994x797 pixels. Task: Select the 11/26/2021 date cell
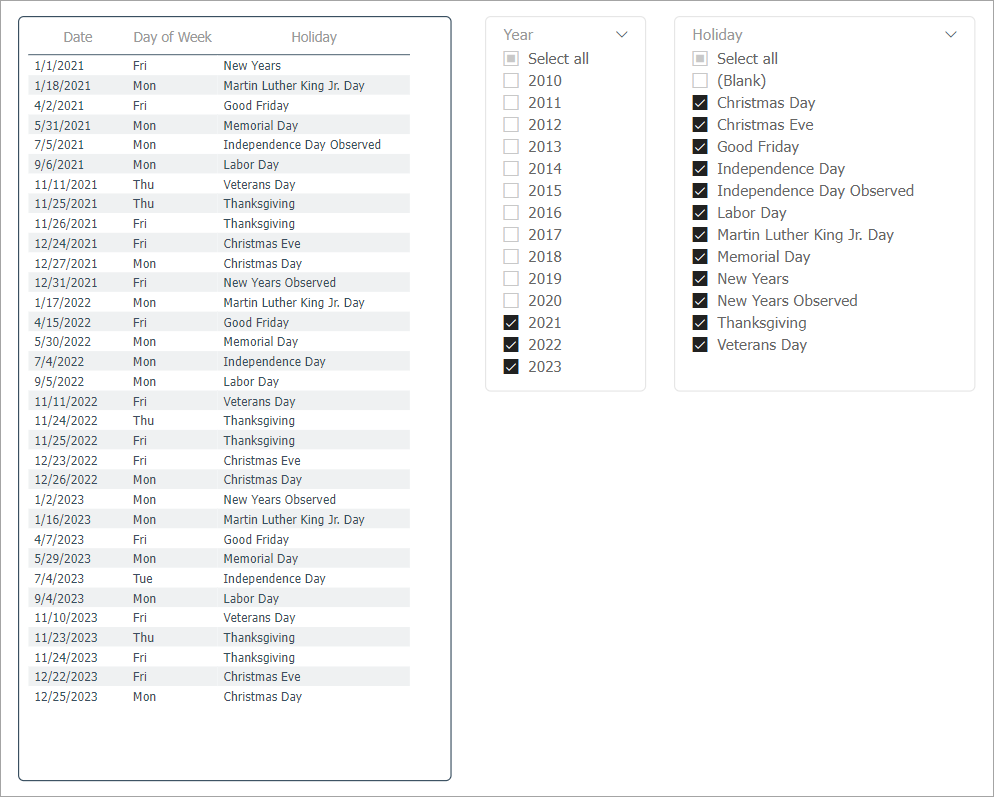[x=66, y=224]
